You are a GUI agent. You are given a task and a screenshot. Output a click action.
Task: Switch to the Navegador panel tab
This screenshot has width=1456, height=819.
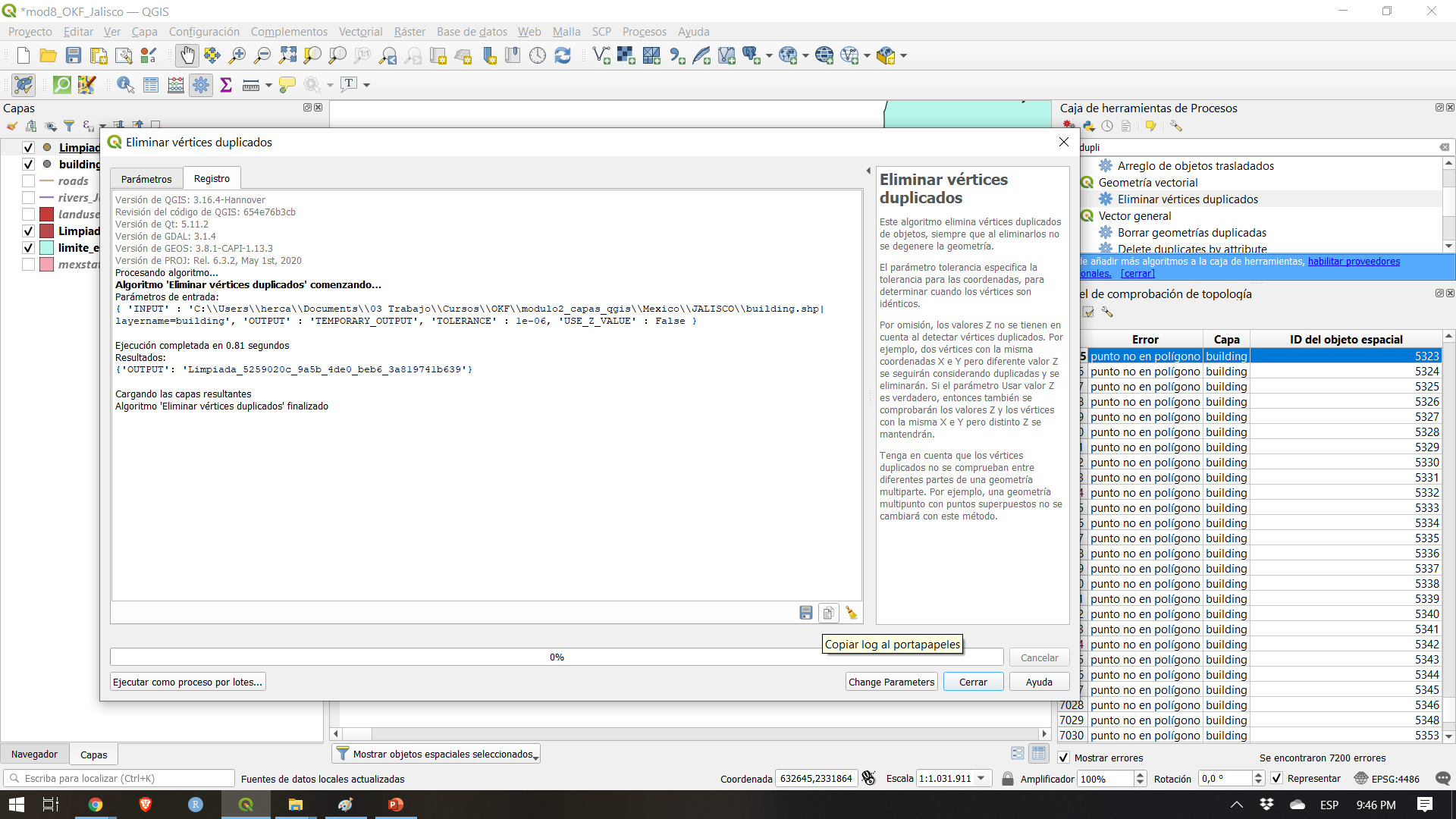click(34, 755)
